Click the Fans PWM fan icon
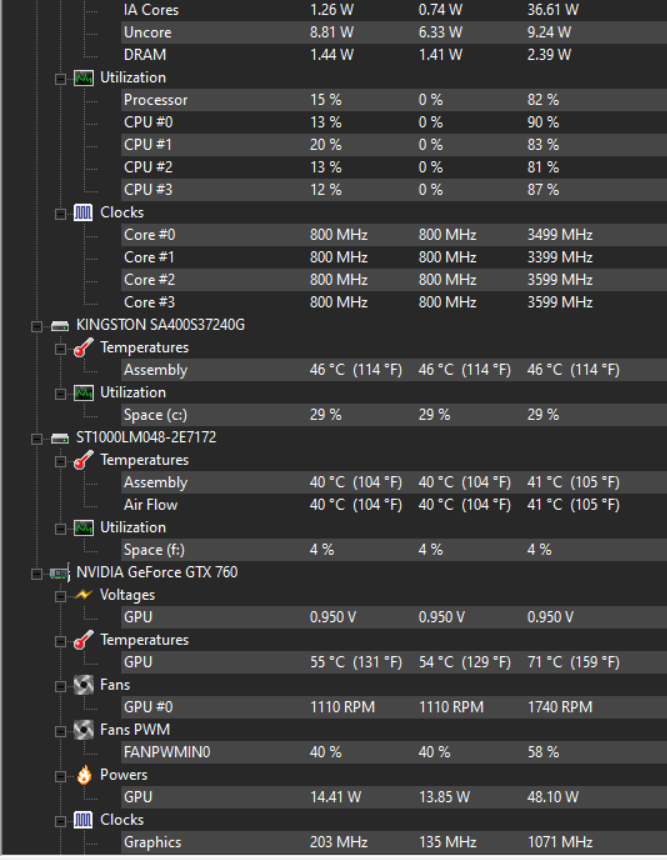The width and height of the screenshot is (667, 860). (83, 730)
